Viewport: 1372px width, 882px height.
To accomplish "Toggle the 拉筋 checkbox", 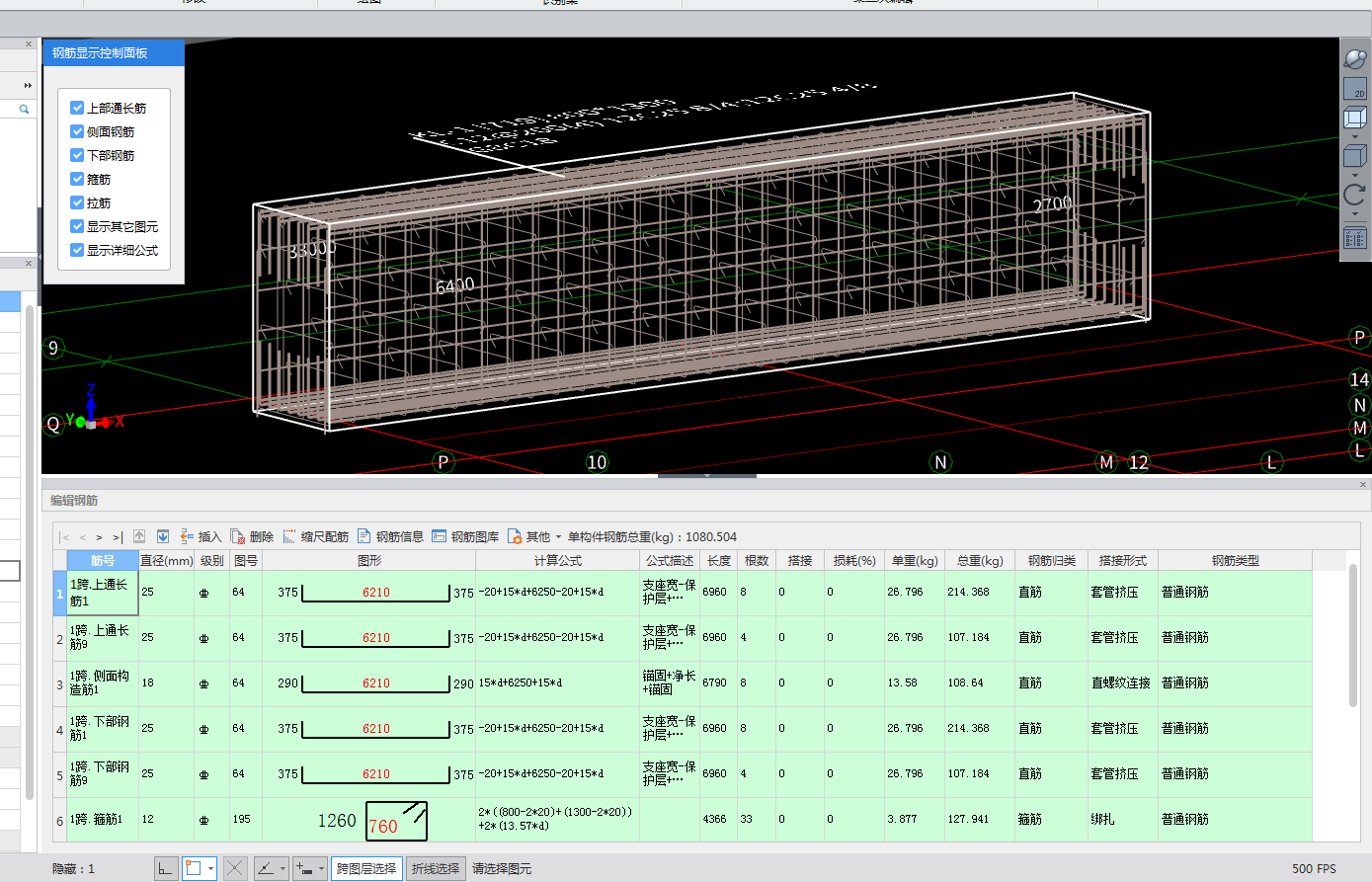I will [x=77, y=202].
